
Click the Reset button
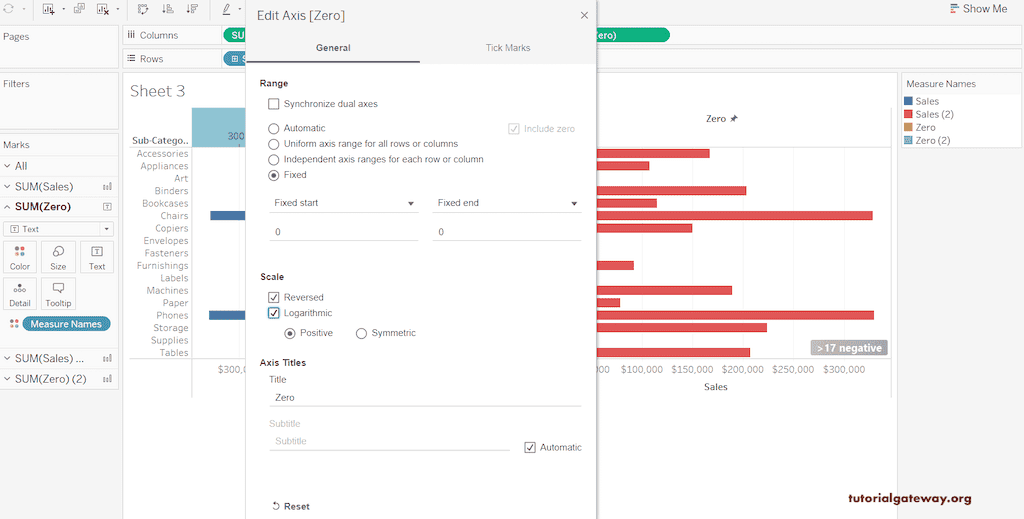point(291,506)
